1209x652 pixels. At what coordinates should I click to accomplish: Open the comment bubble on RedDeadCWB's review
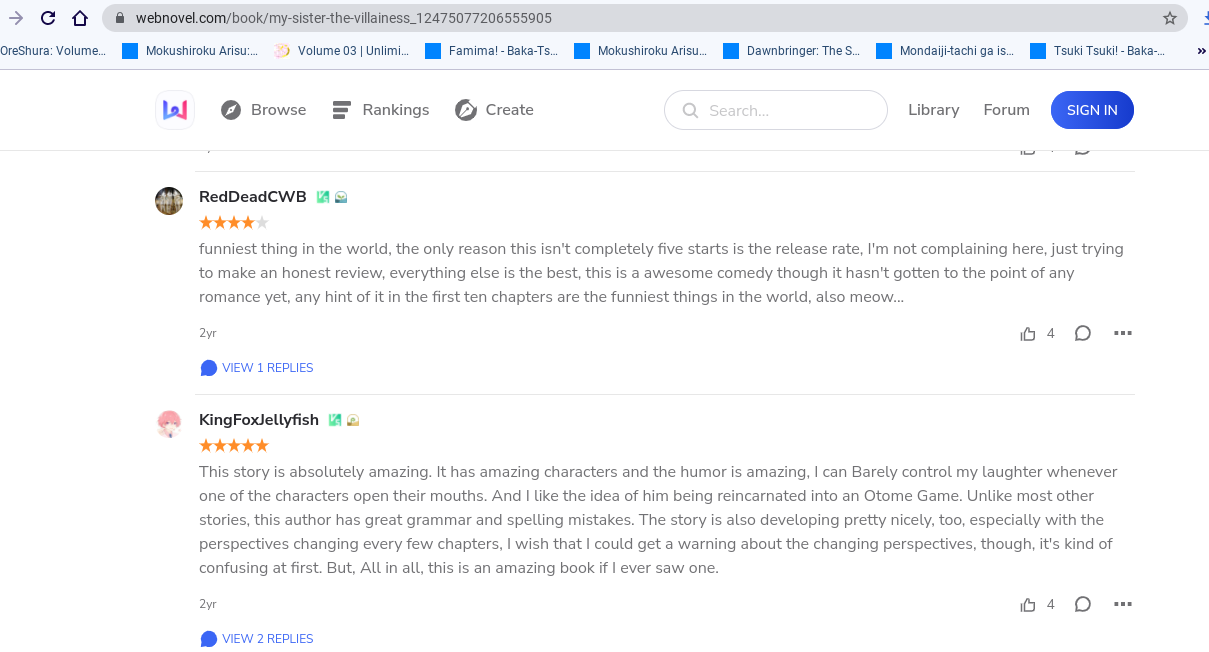click(x=1083, y=333)
